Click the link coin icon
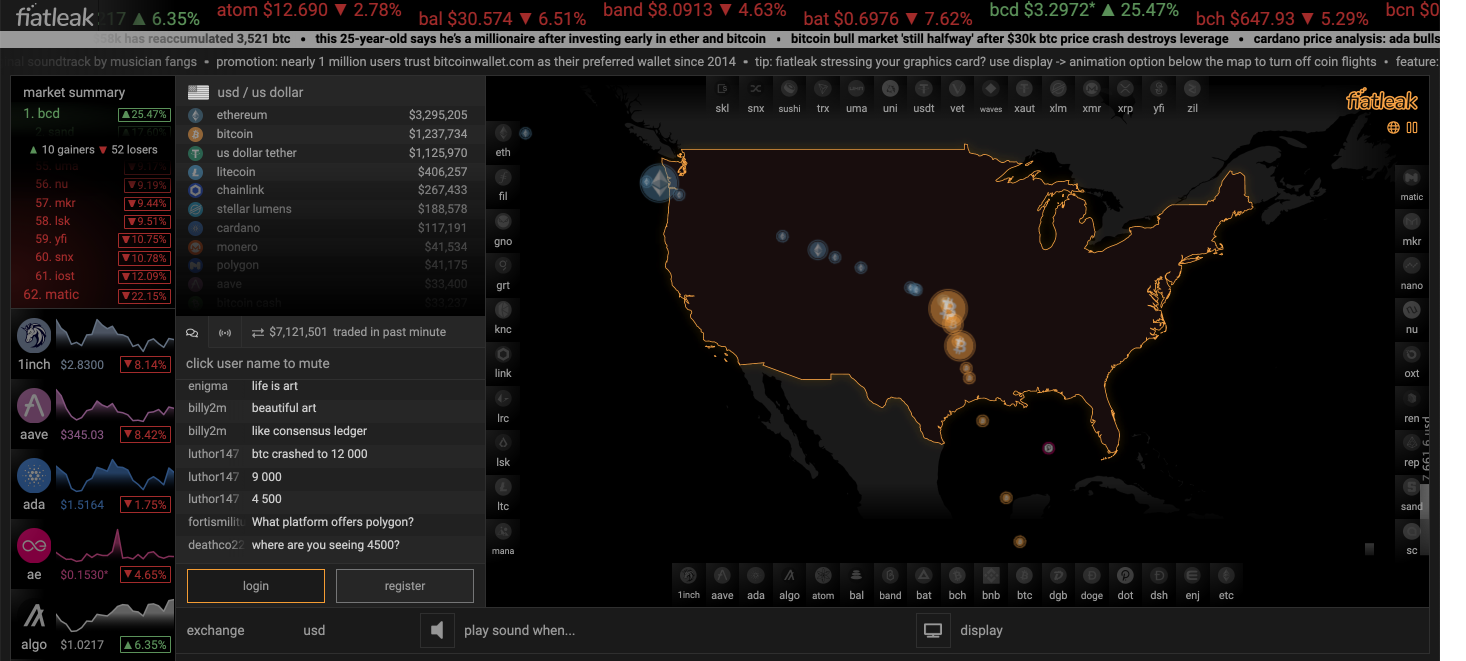Image resolution: width=1466 pixels, height=661 pixels. point(503,354)
